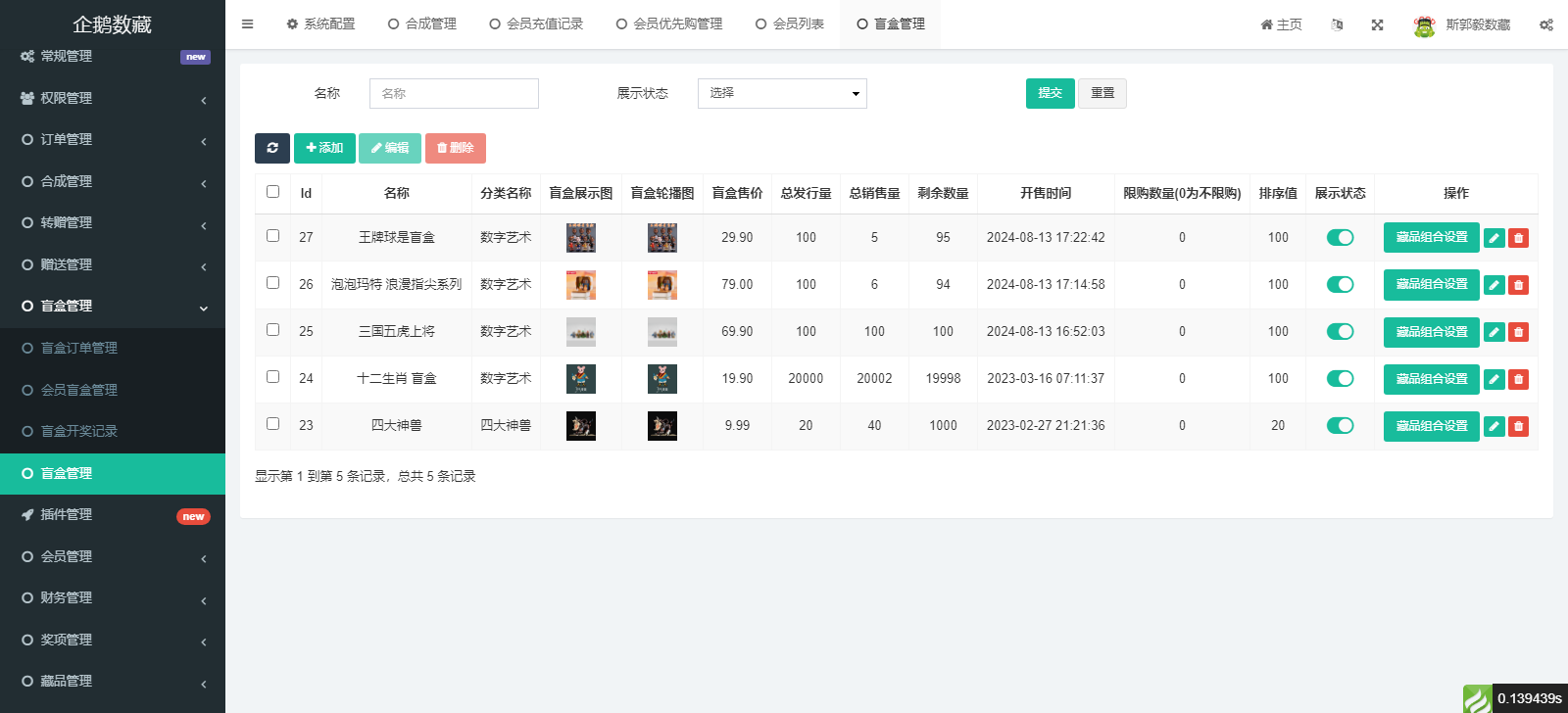Open 藏品组合设置 for 十二生肖 盲盒
The image size is (1568, 713).
[1432, 378]
